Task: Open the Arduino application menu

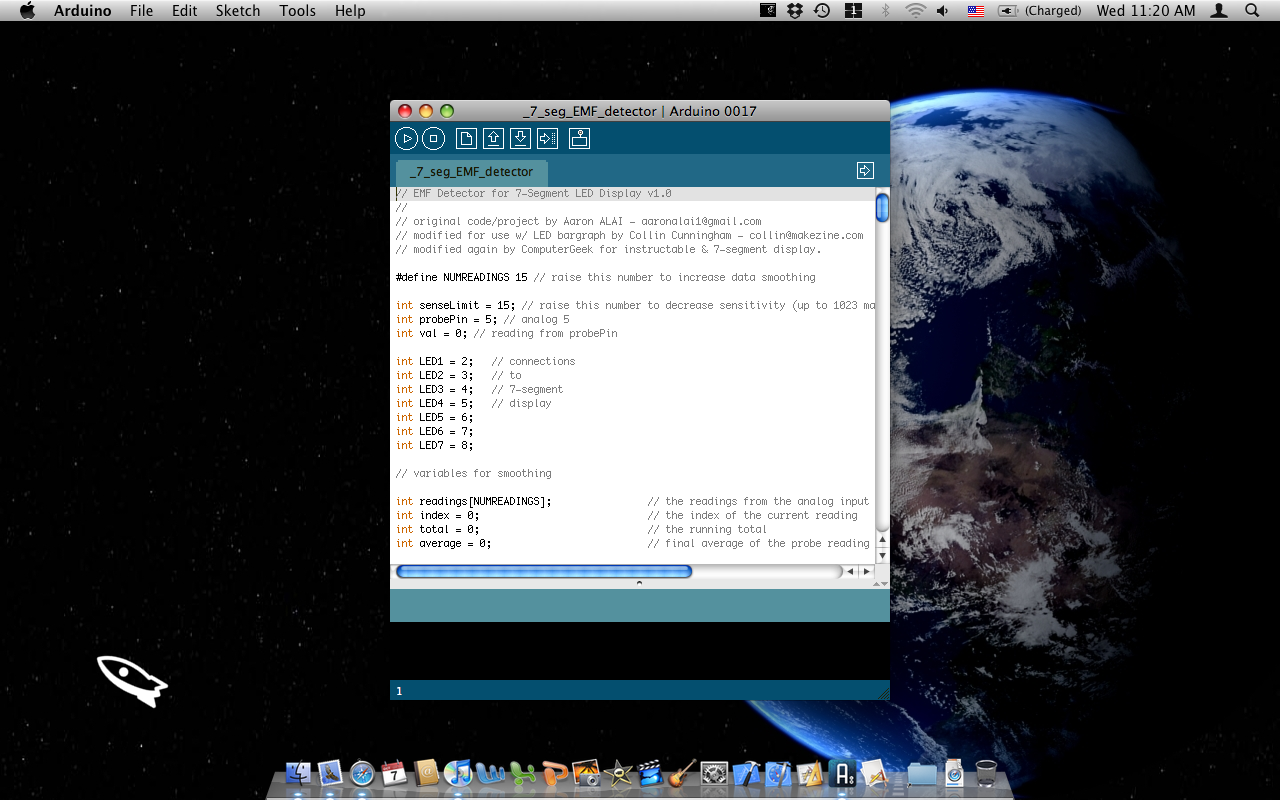Action: click(82, 11)
